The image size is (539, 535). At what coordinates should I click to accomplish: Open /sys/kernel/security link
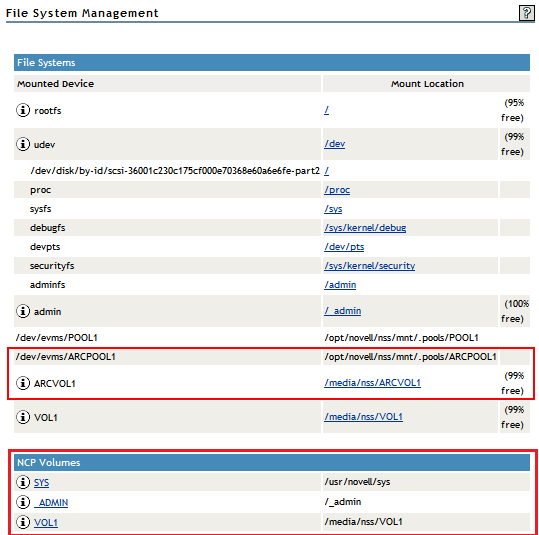pos(370,265)
